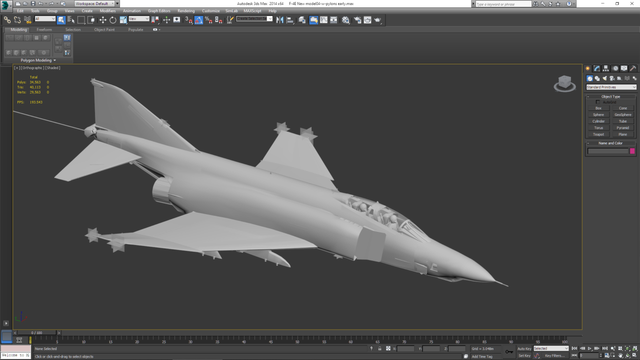Click the Unlink Selection icon

point(17,20)
